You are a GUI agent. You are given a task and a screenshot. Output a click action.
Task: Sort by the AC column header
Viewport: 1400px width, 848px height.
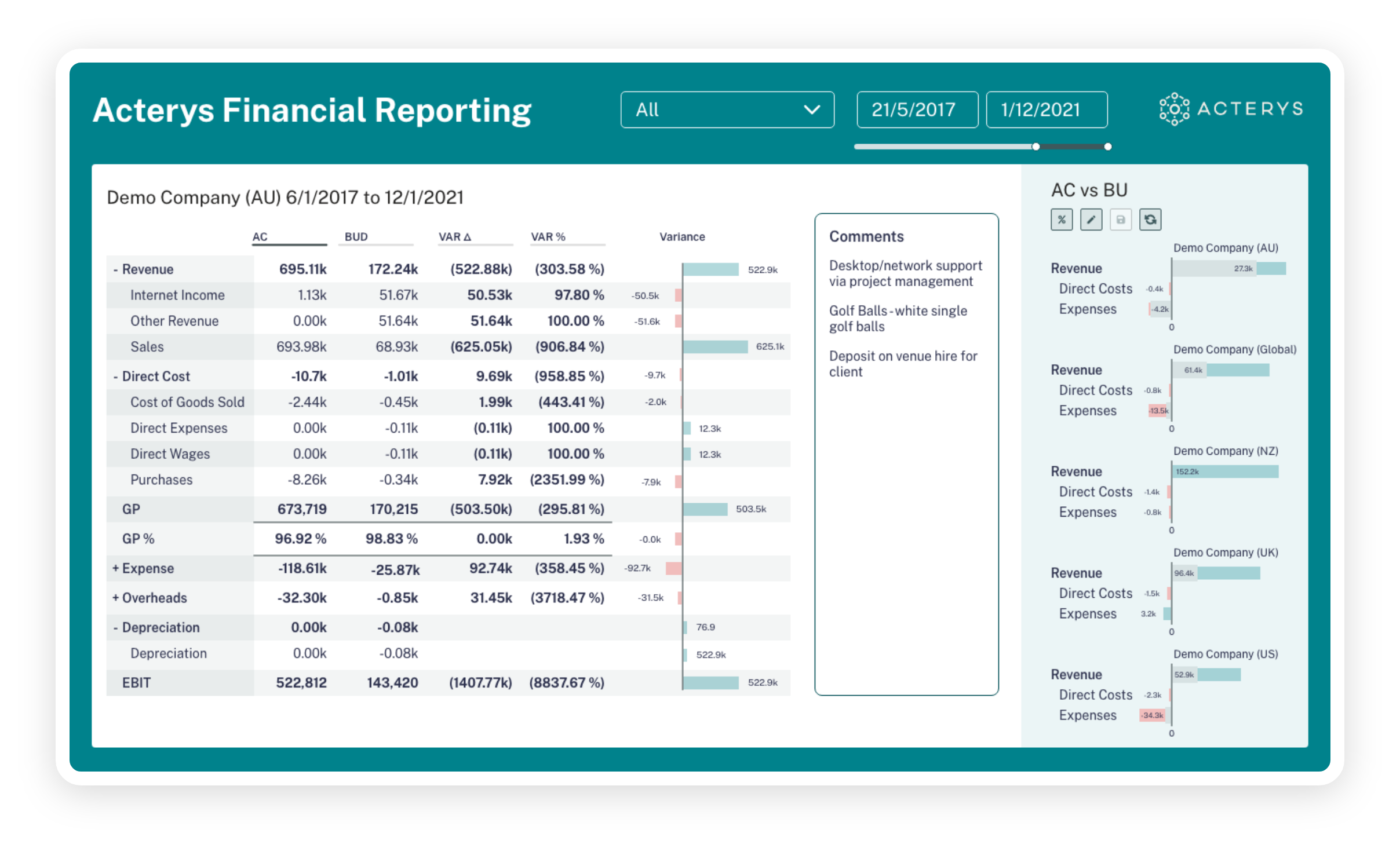(x=260, y=237)
